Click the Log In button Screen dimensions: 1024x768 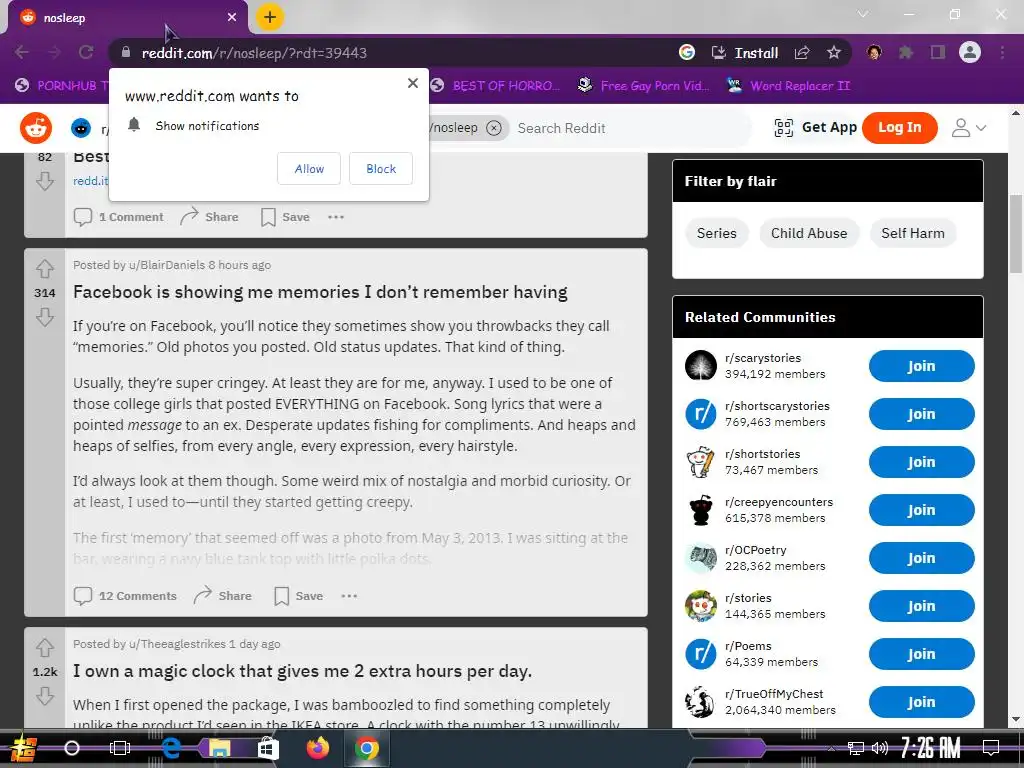(900, 127)
